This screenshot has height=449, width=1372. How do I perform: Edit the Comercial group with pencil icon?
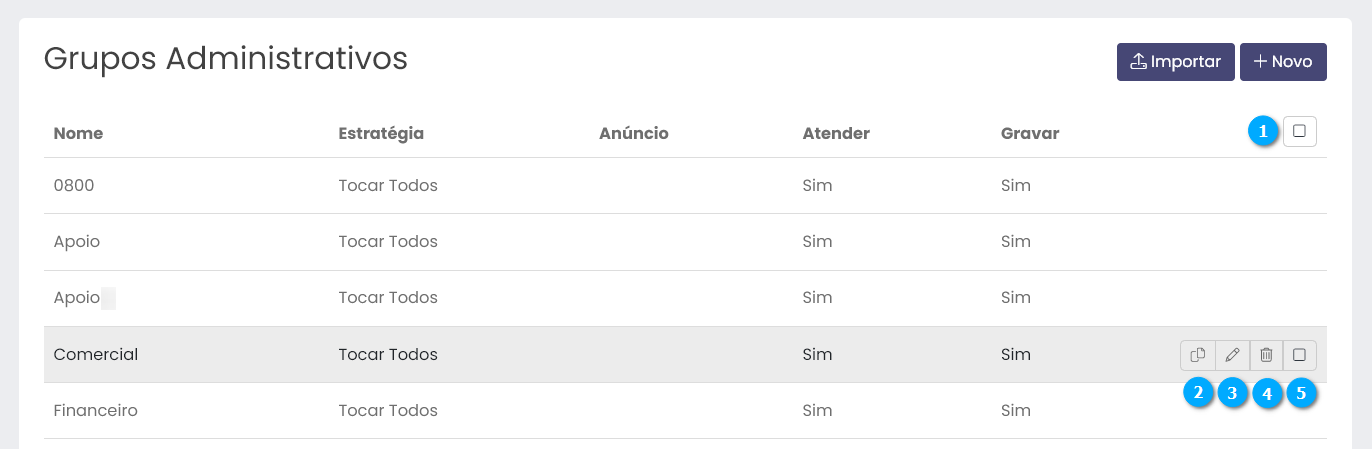[1232, 355]
